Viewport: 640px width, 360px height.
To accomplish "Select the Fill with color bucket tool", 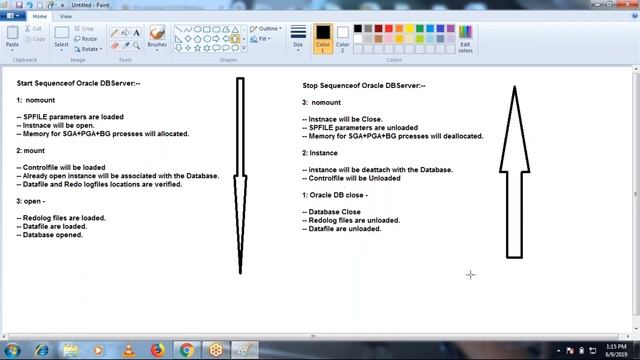I will click(x=126, y=33).
